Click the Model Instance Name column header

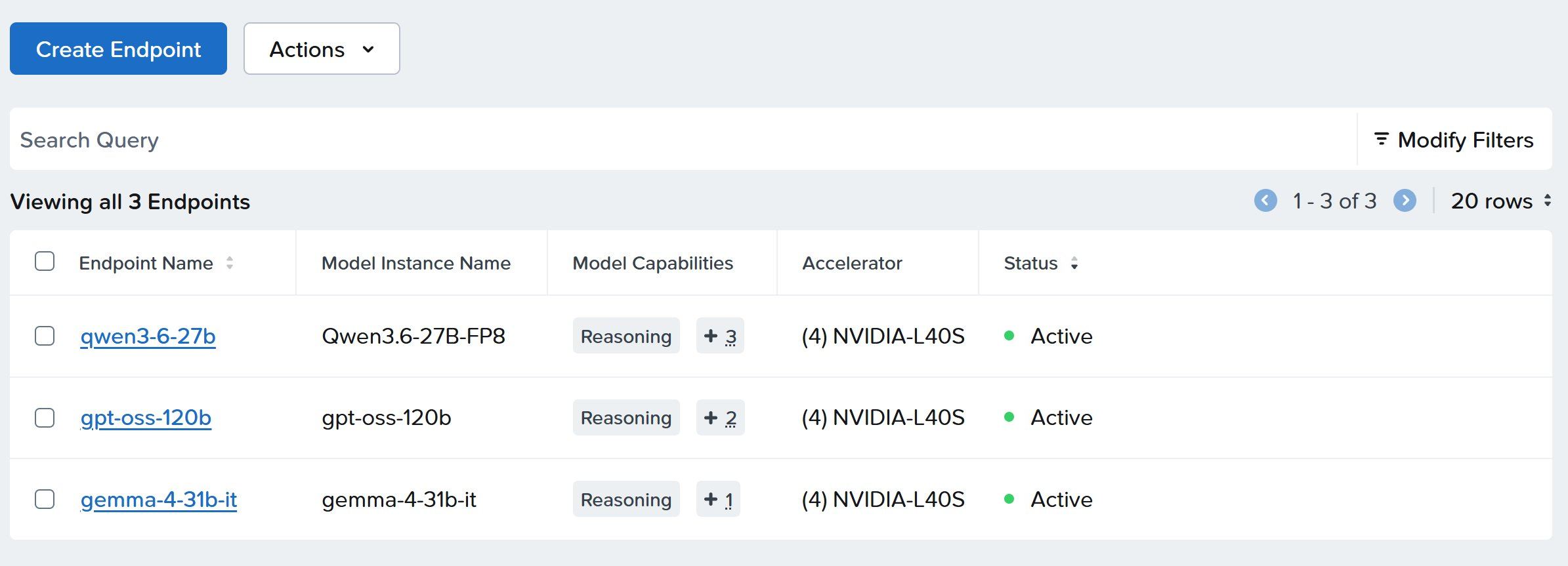(x=416, y=263)
